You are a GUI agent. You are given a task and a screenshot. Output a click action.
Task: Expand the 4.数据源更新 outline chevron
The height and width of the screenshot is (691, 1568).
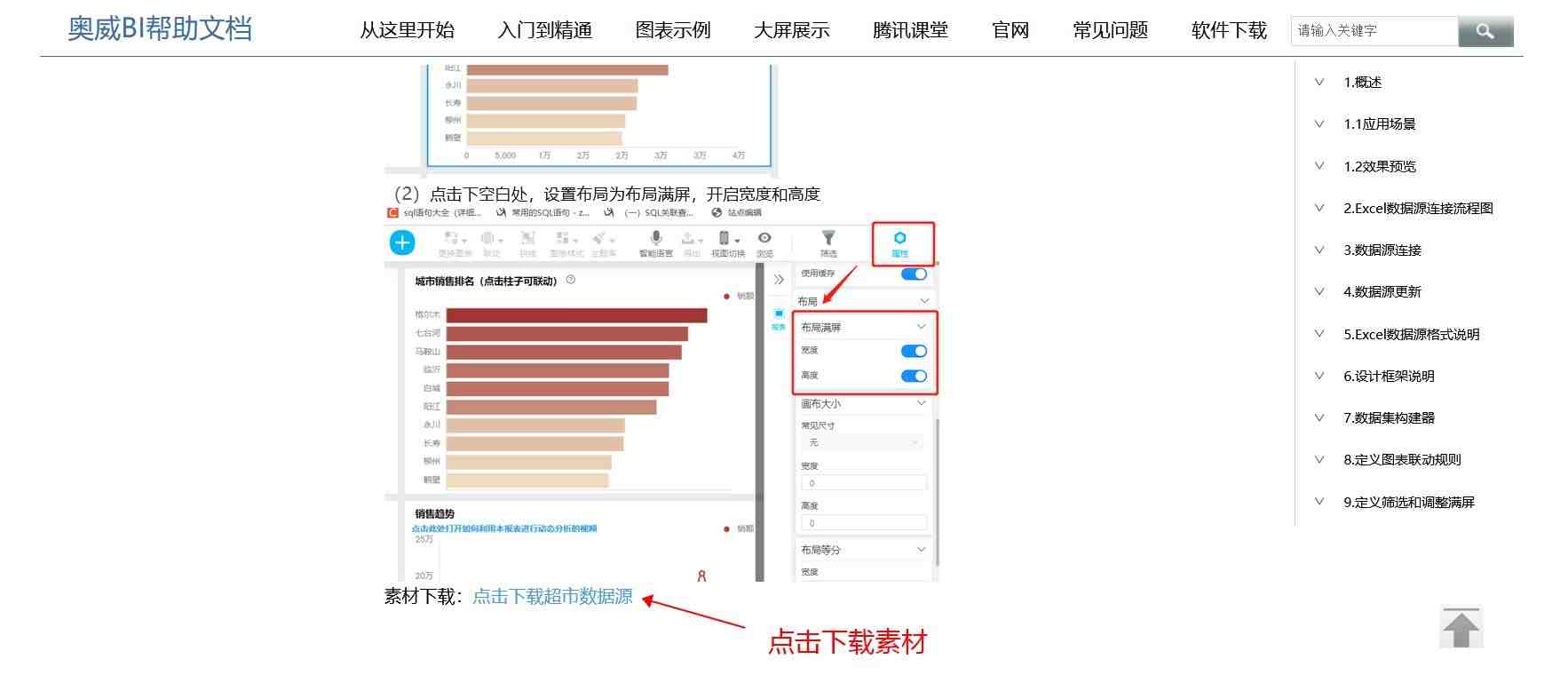[1319, 291]
